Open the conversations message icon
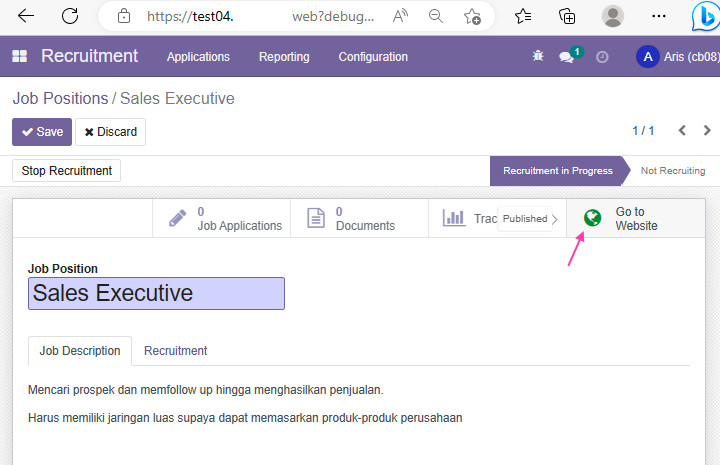 pyautogui.click(x=566, y=57)
